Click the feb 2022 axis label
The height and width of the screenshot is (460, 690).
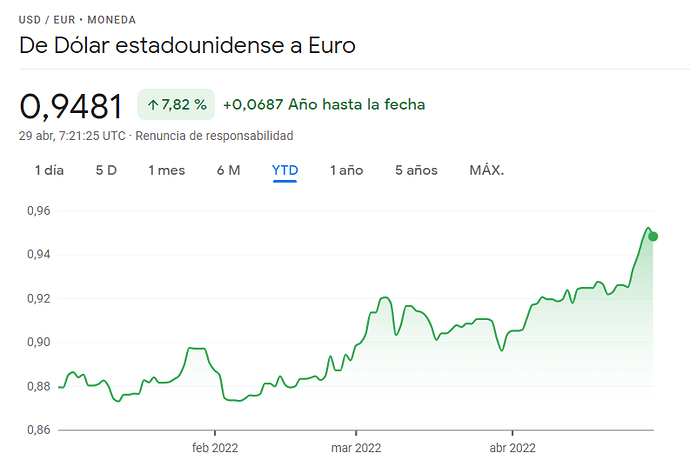click(x=215, y=447)
